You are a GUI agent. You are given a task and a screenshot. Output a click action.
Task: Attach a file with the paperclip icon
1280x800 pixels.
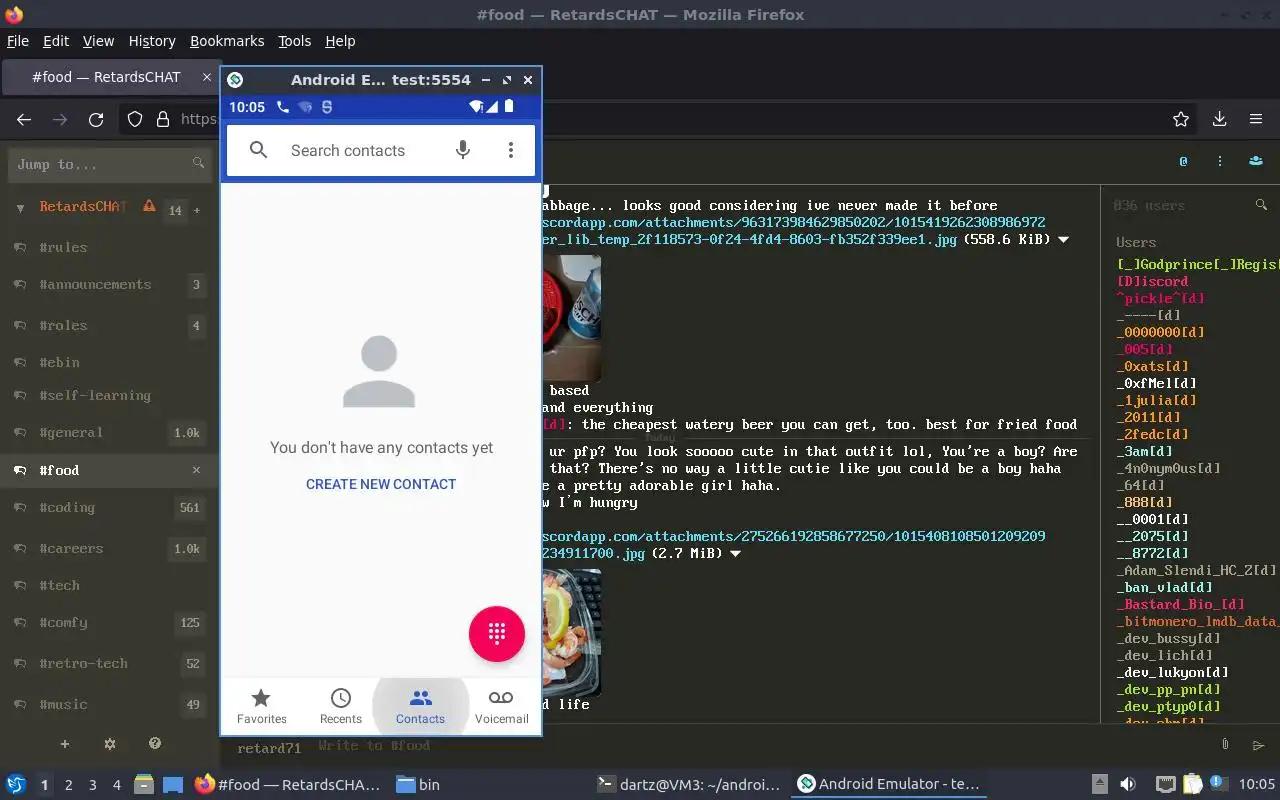pos(1225,745)
